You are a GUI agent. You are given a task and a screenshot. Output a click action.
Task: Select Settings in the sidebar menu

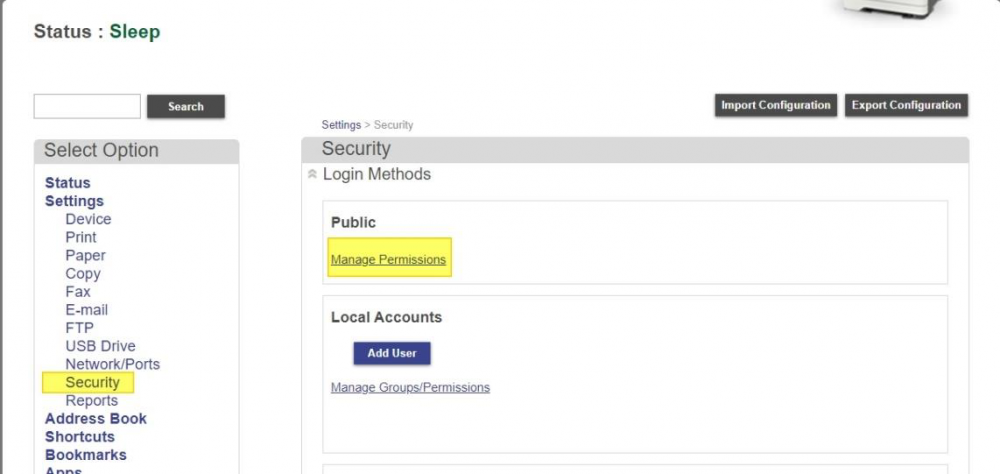[74, 201]
